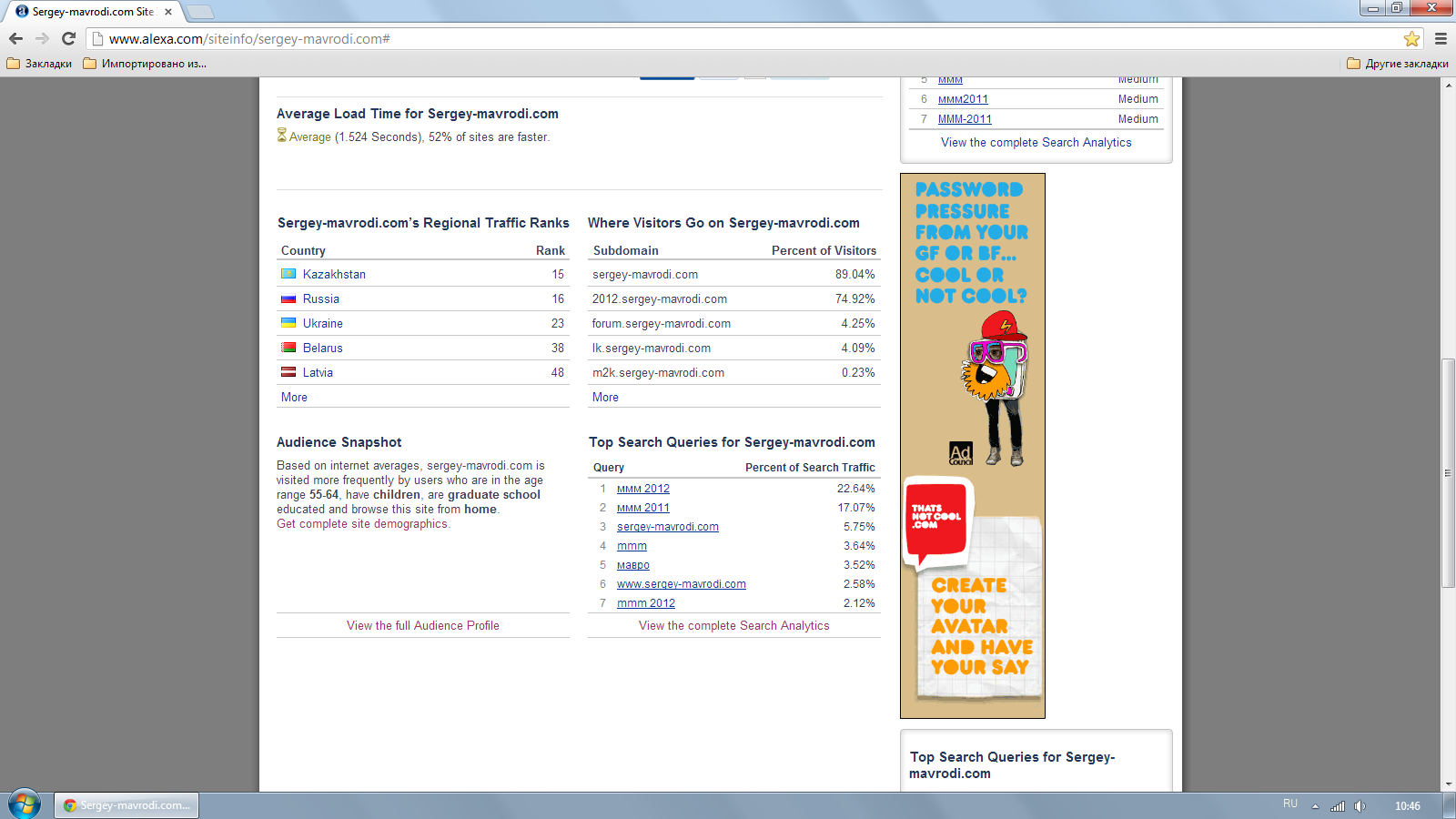This screenshot has width=1456, height=819.
Task: Open a new browser tab
Action: 199,12
